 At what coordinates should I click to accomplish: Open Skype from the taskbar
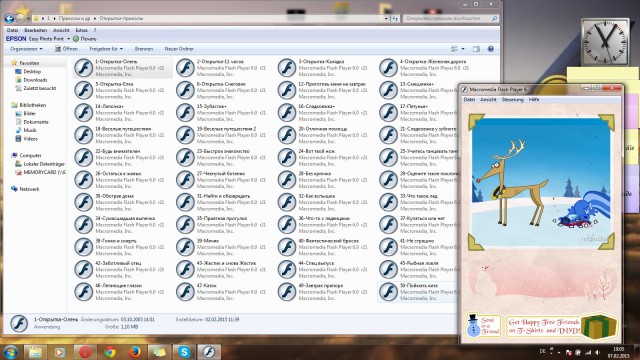tap(184, 352)
